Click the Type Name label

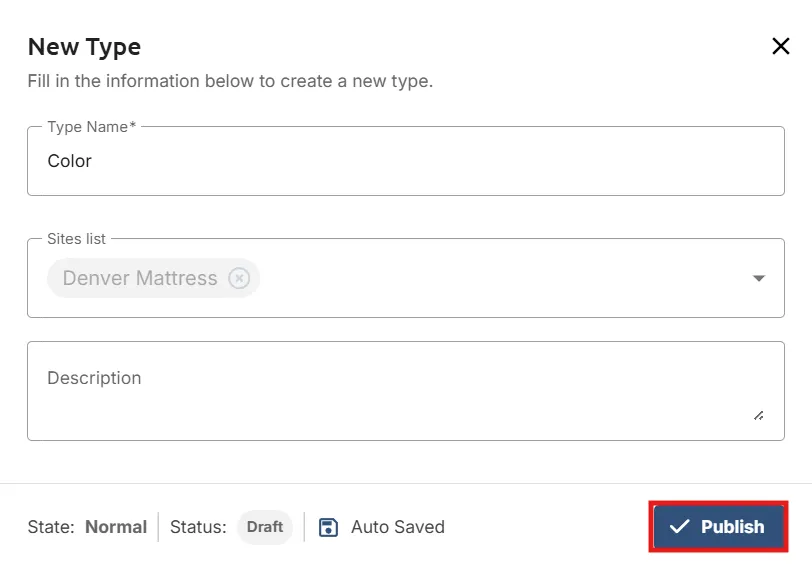click(91, 127)
